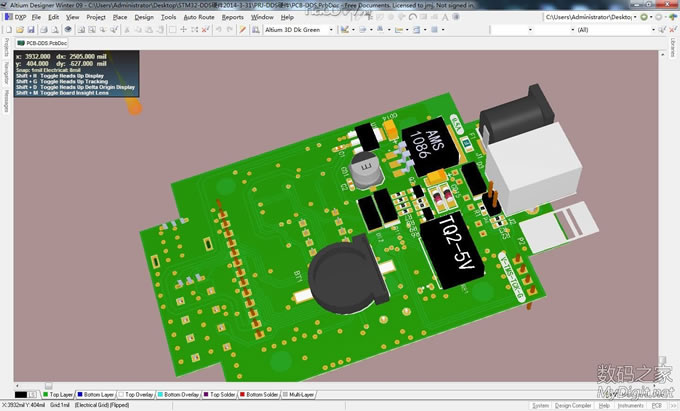Open the Messages side panel tab
Viewport: 680px width, 411px height.
[5, 99]
